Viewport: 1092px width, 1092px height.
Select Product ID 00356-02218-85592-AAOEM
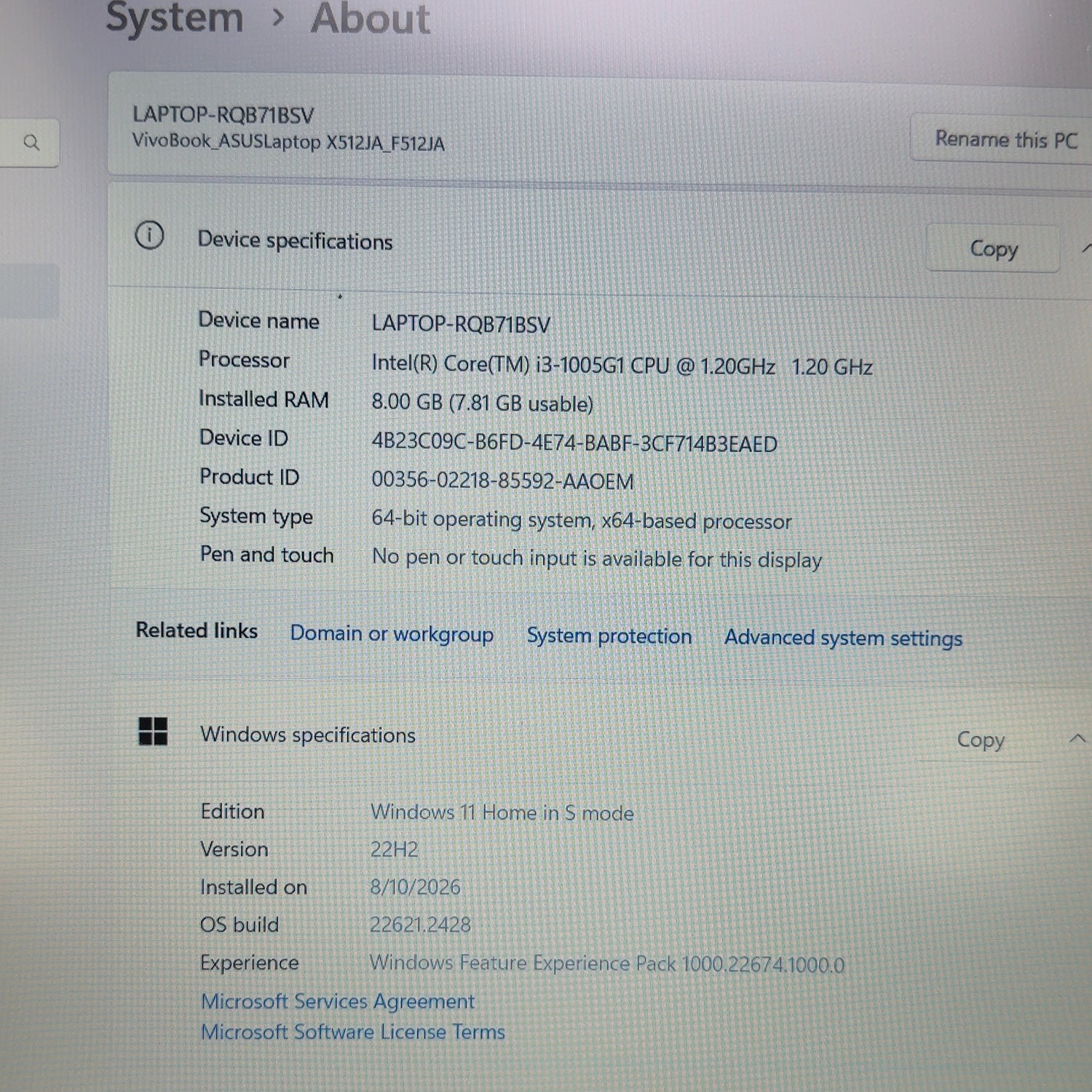click(502, 481)
